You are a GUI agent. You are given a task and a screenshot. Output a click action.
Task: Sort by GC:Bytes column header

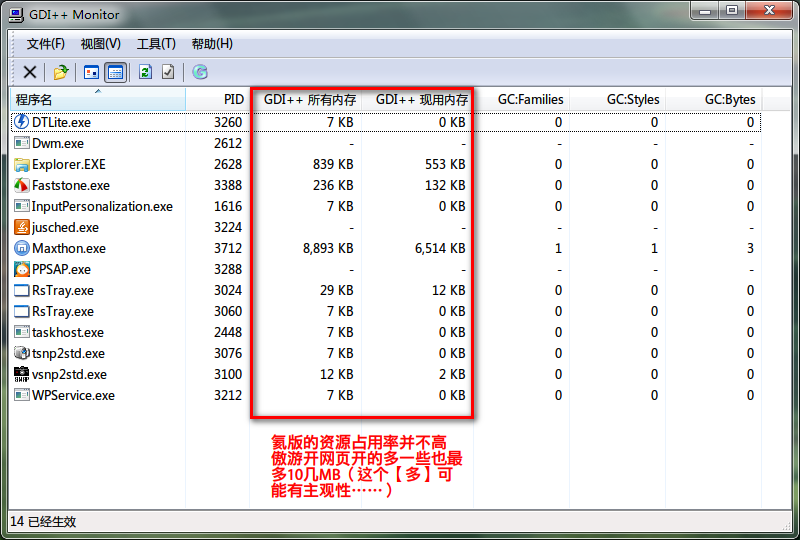[x=713, y=99]
